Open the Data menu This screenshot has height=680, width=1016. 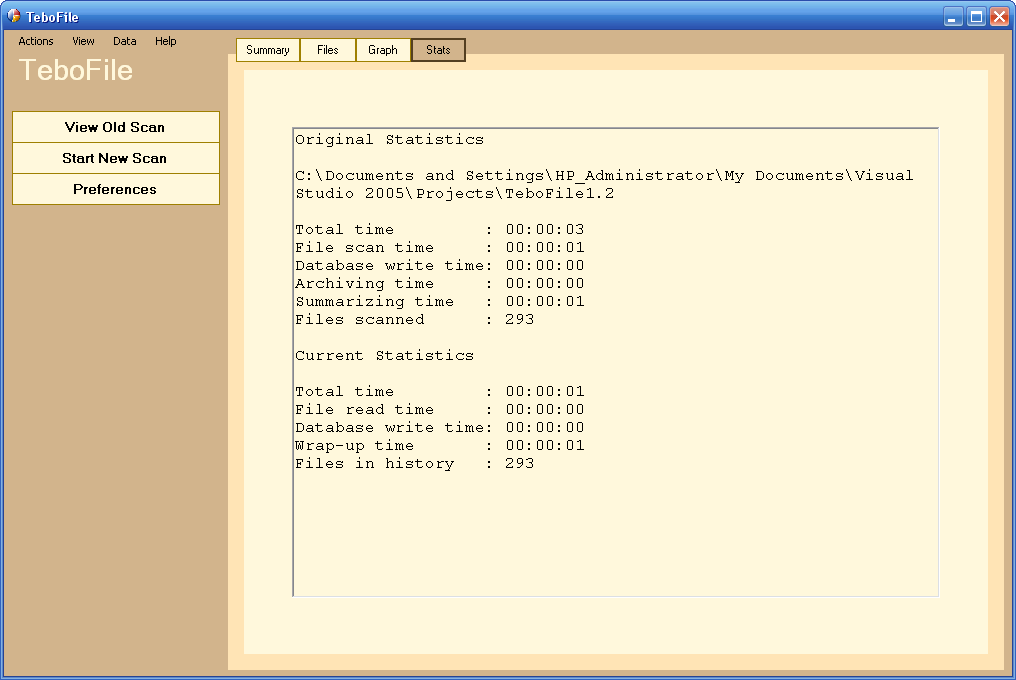click(x=124, y=41)
